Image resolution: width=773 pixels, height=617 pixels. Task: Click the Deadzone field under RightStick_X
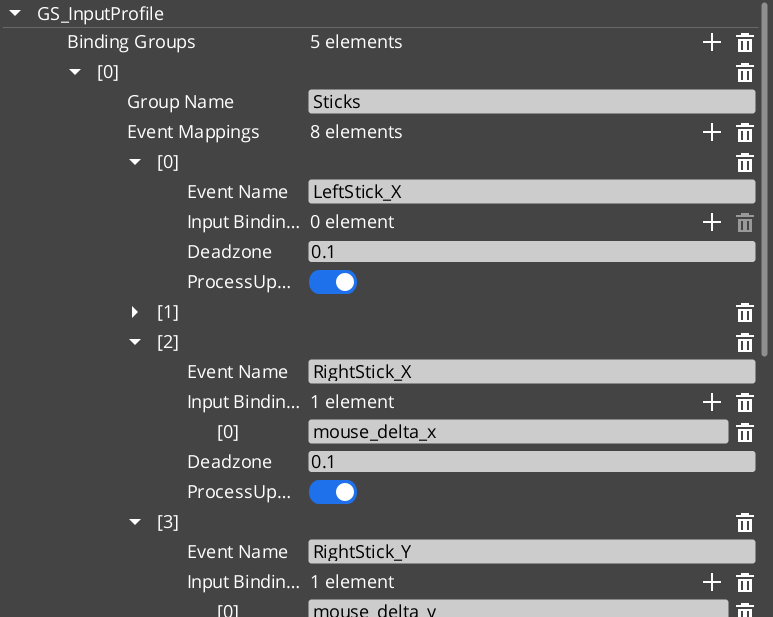pos(531,462)
